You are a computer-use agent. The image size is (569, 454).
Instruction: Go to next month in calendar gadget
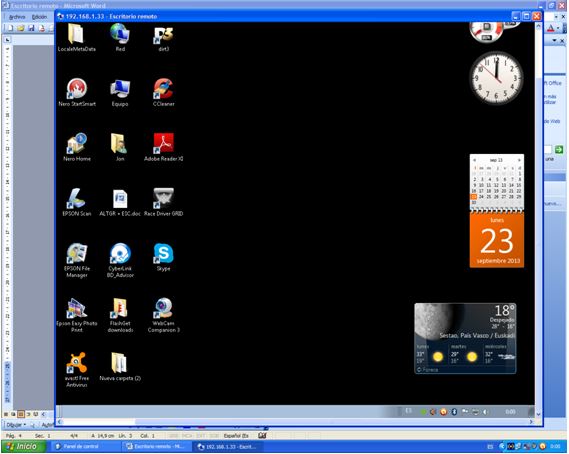tap(519, 160)
